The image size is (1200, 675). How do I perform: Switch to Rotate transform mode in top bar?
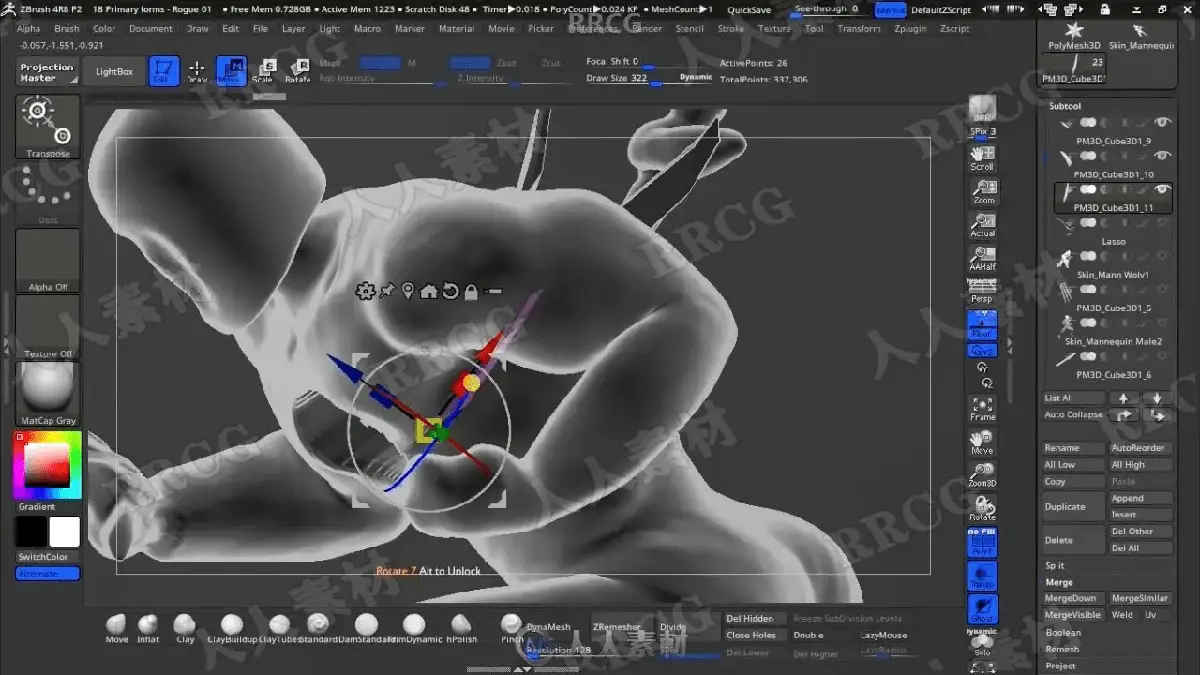[x=297, y=70]
